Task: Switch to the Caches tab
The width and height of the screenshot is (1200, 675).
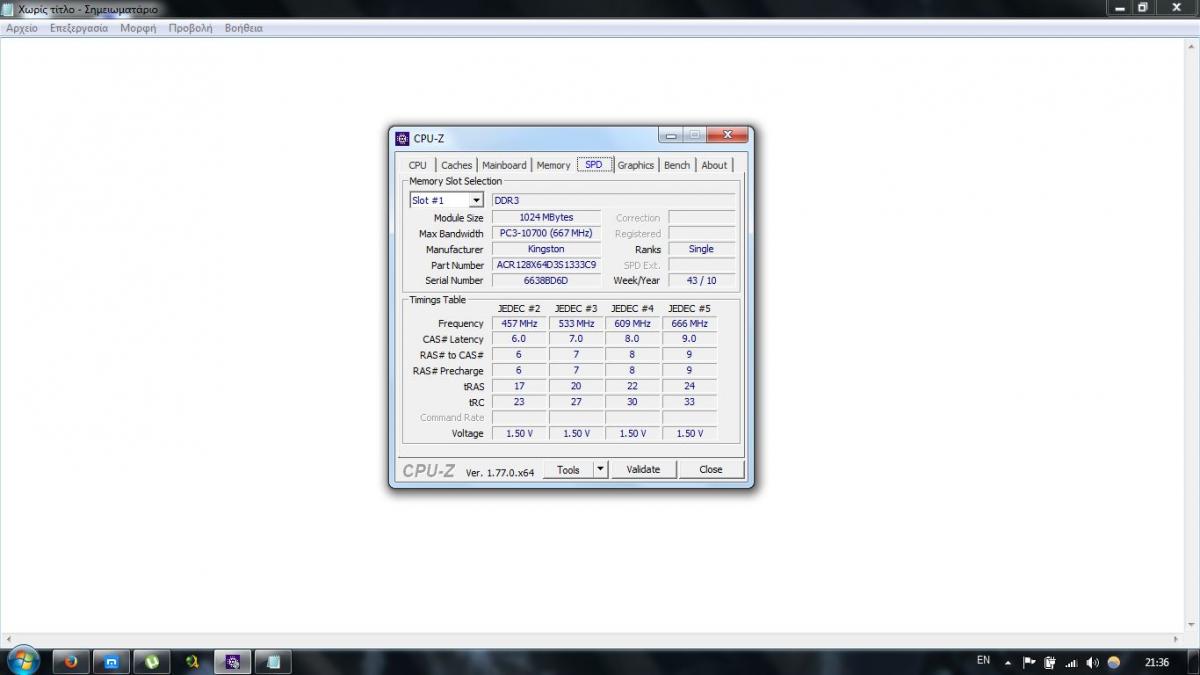Action: coord(457,165)
